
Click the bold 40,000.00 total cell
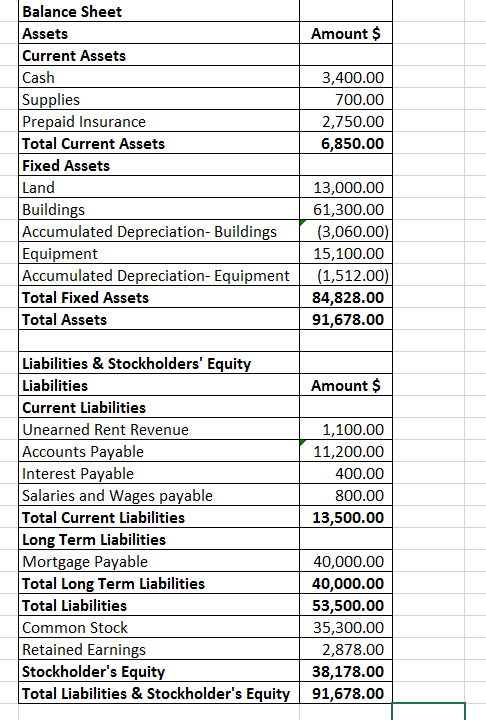[x=346, y=583]
